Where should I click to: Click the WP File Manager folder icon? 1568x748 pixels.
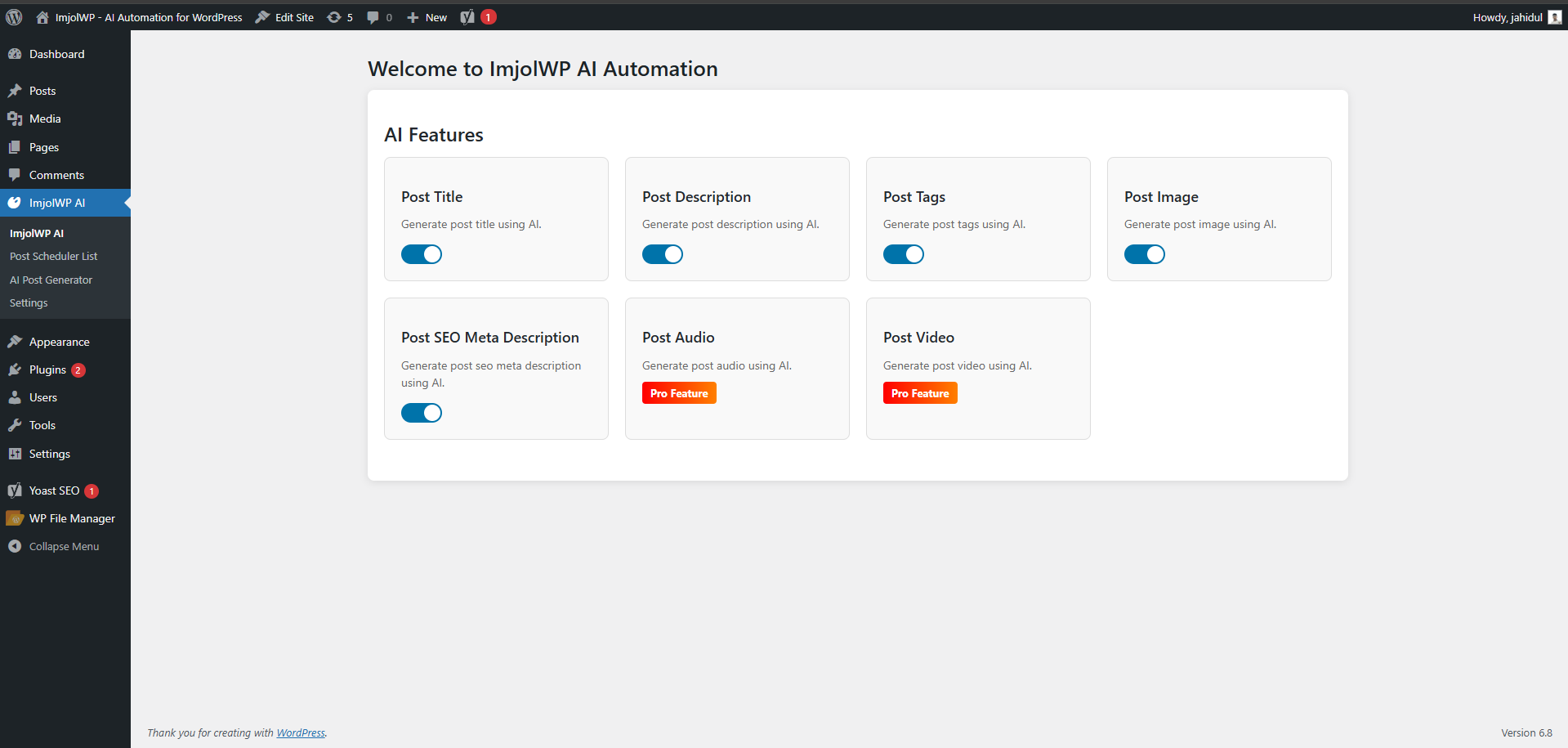15,518
